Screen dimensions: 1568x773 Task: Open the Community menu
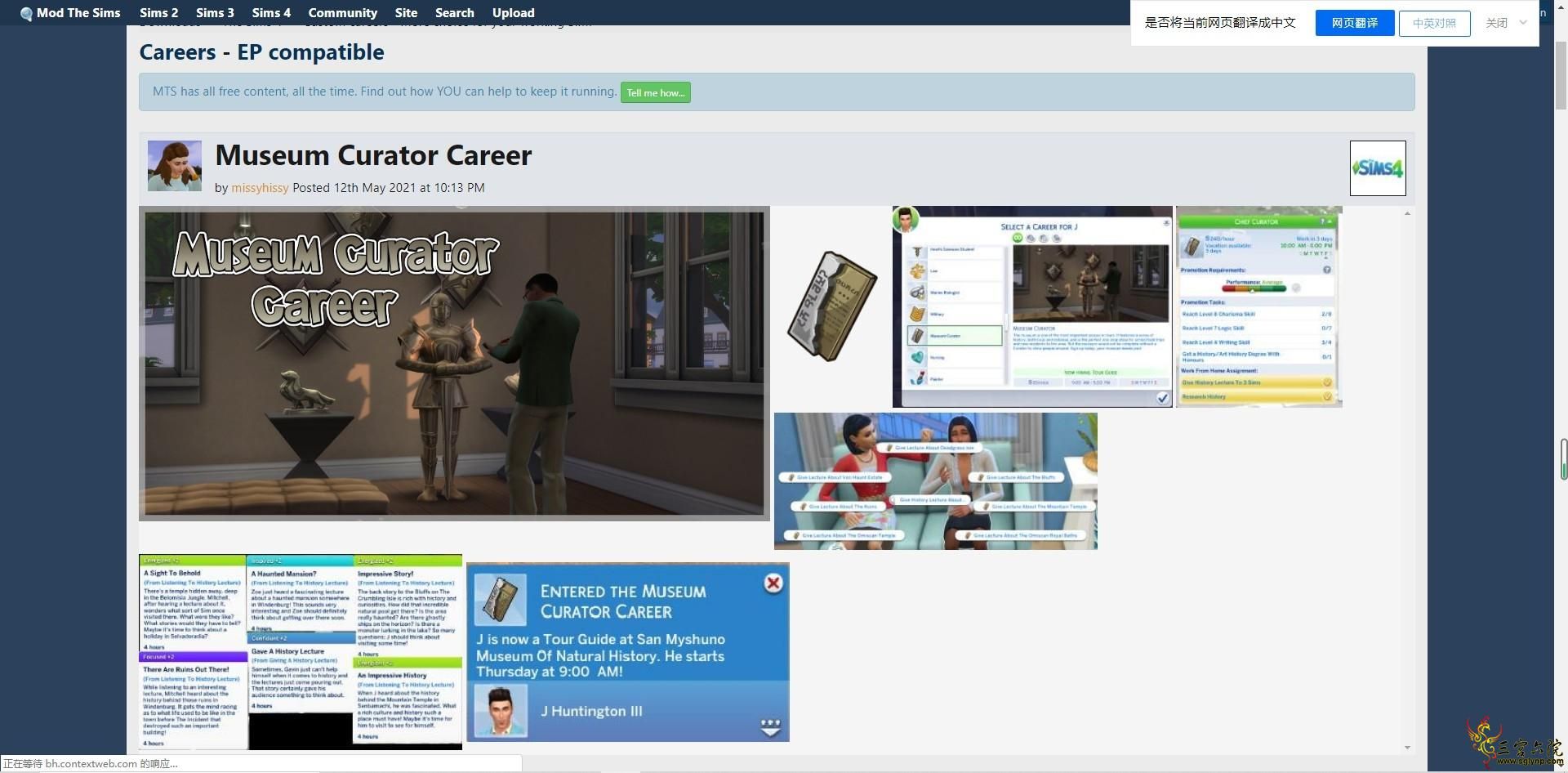tap(342, 13)
